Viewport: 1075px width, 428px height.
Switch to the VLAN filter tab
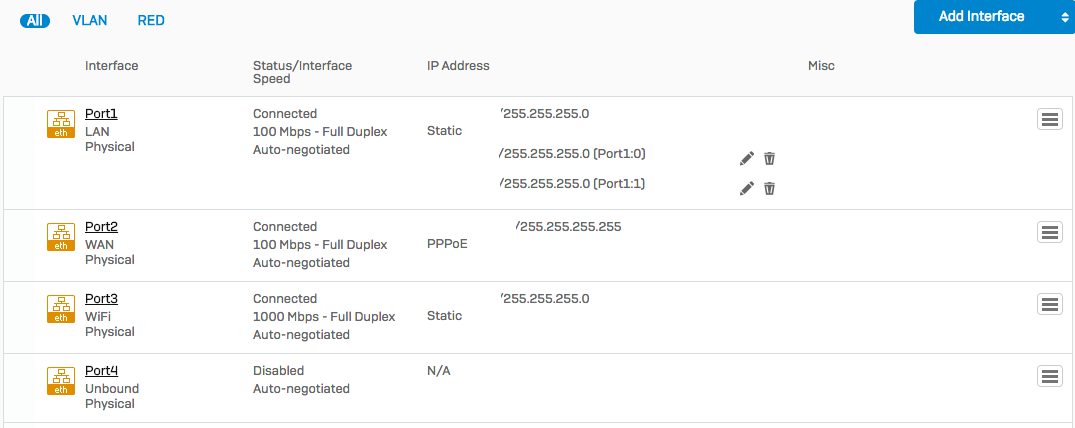pos(90,21)
